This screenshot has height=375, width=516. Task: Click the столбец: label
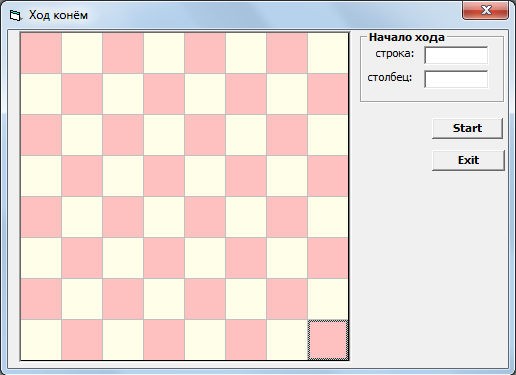390,77
